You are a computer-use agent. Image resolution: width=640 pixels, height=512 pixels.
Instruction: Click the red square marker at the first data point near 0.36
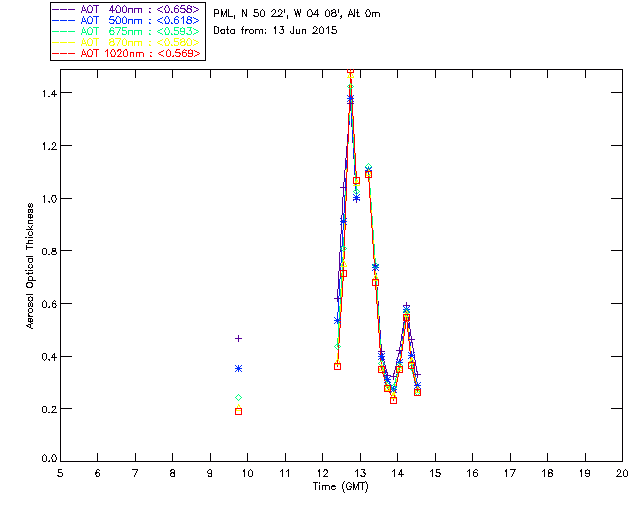pyautogui.click(x=338, y=367)
